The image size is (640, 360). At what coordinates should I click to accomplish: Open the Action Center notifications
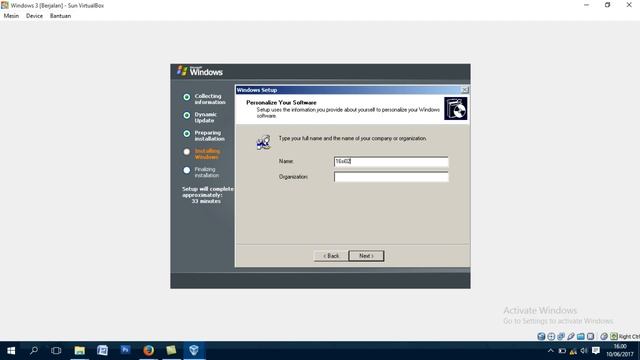pos(596,351)
